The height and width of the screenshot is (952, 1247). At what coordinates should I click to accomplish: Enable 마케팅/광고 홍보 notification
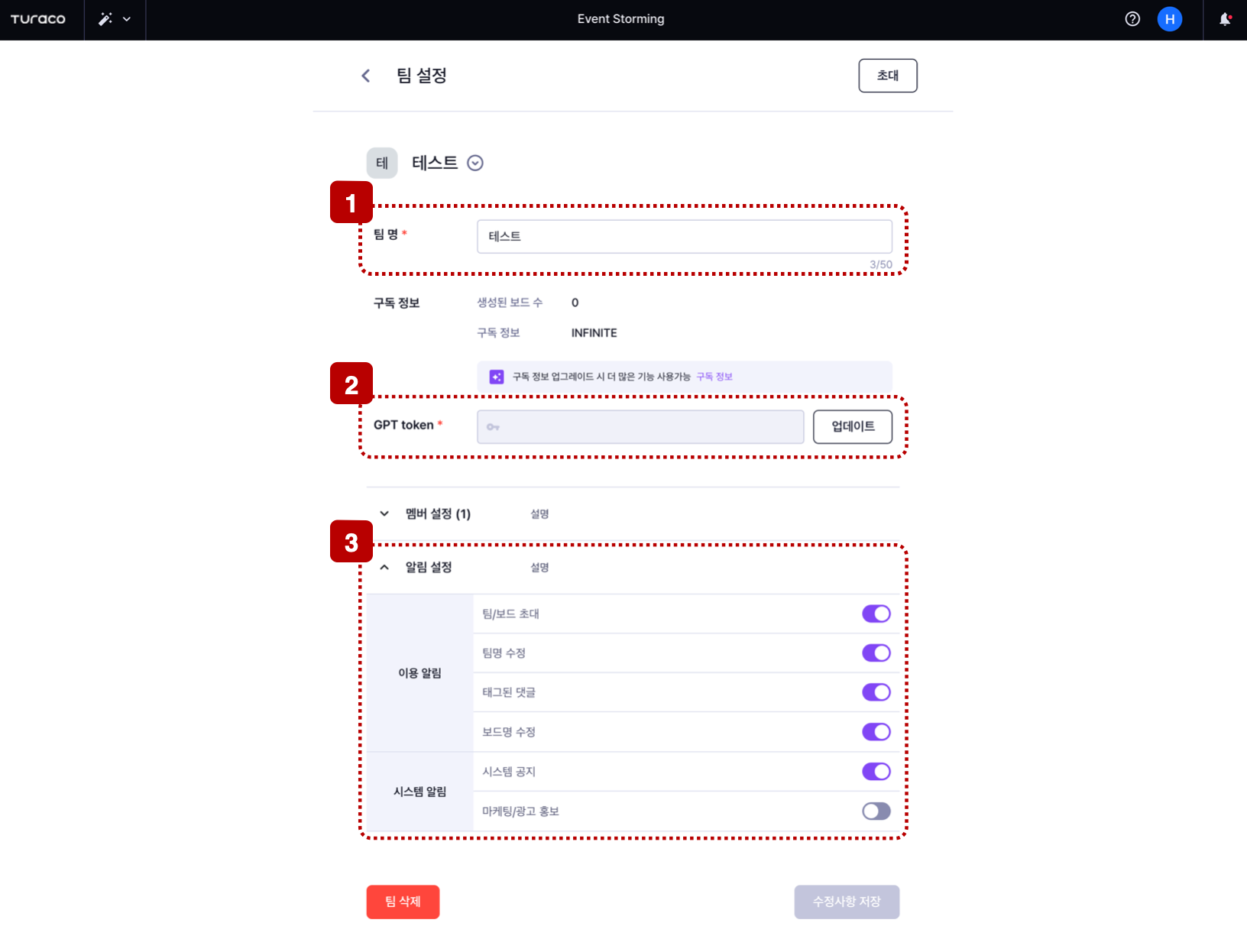pos(876,811)
